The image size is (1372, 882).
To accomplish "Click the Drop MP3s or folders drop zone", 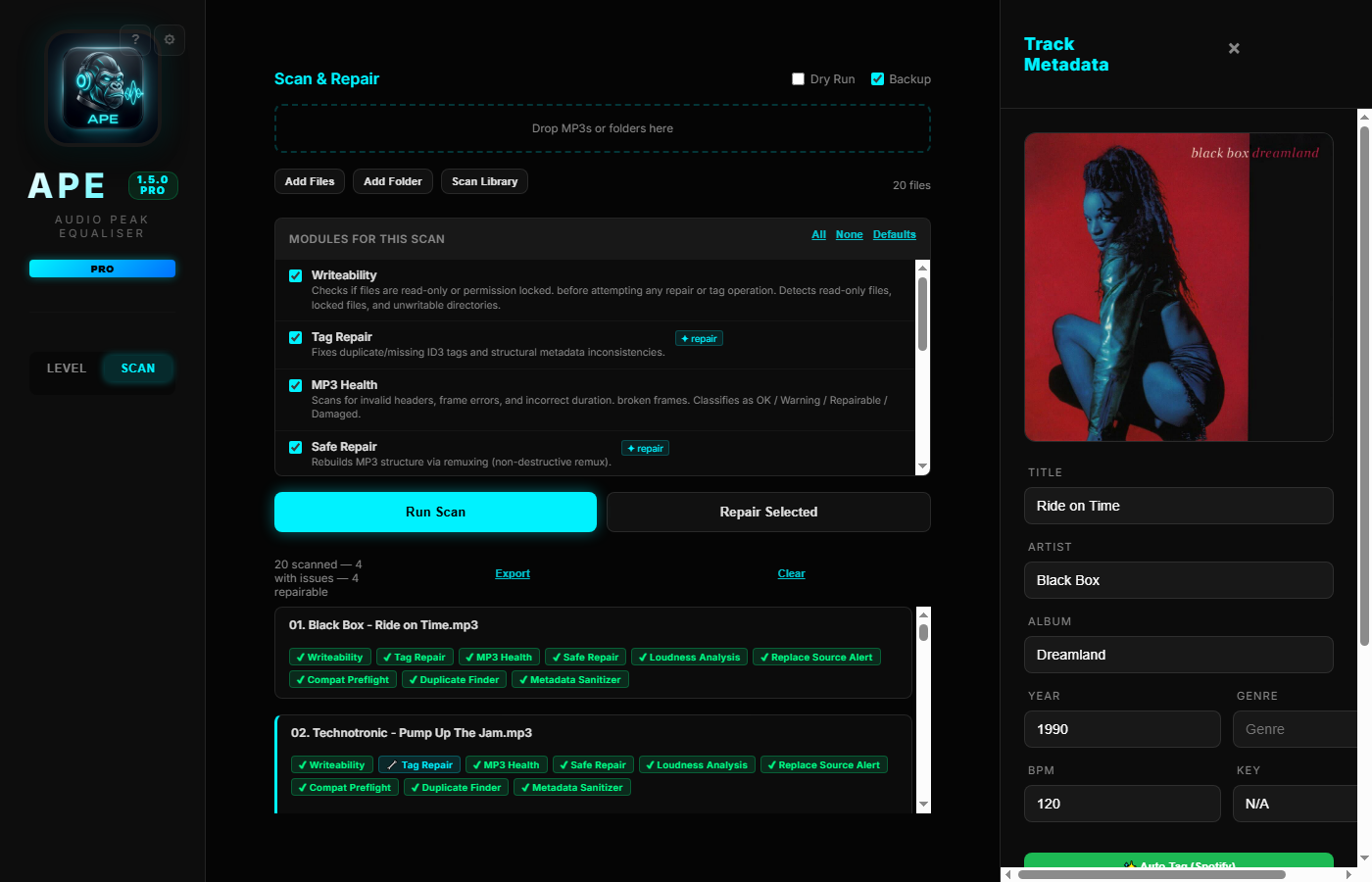I will point(603,128).
